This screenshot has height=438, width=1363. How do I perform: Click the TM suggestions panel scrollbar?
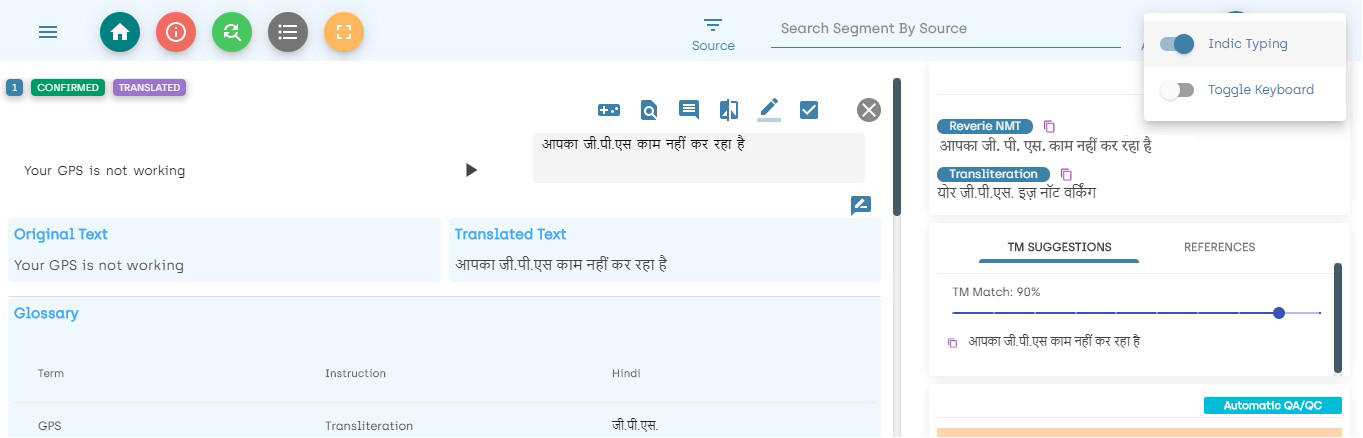(x=1338, y=317)
